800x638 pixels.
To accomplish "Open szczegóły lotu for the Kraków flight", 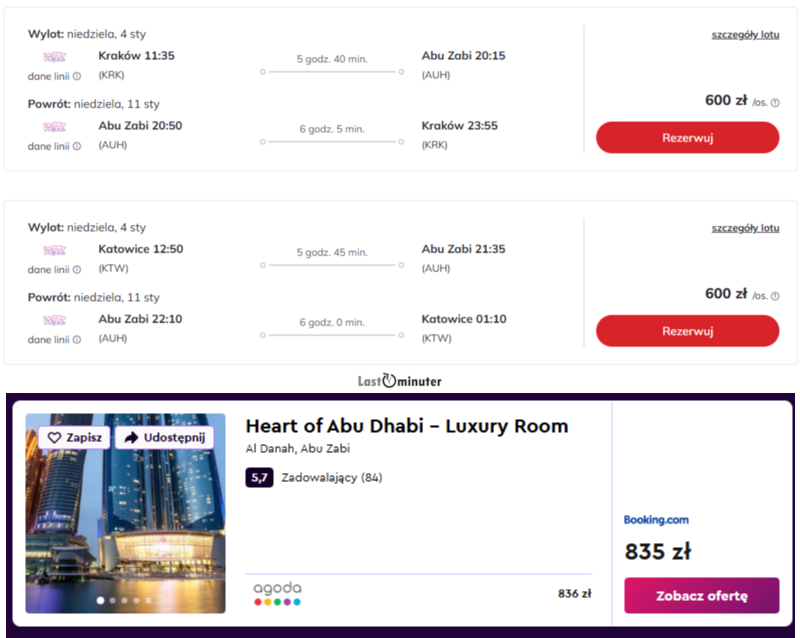I will tap(745, 35).
